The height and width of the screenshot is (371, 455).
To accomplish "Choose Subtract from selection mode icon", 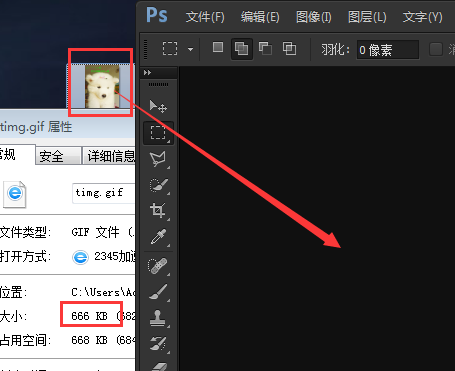I will click(x=265, y=48).
